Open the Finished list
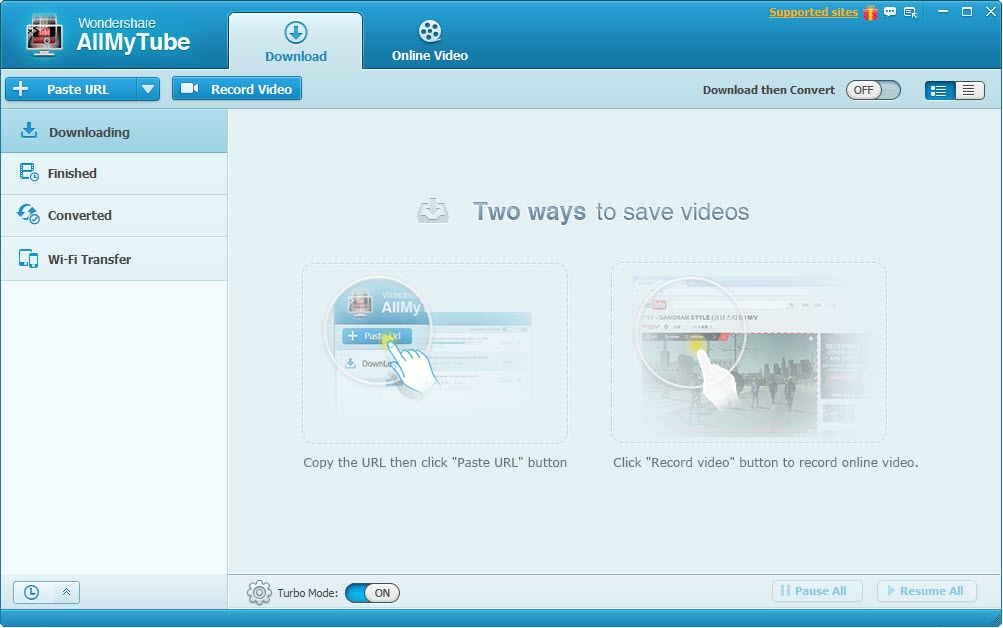The width and height of the screenshot is (1003, 628). click(114, 173)
